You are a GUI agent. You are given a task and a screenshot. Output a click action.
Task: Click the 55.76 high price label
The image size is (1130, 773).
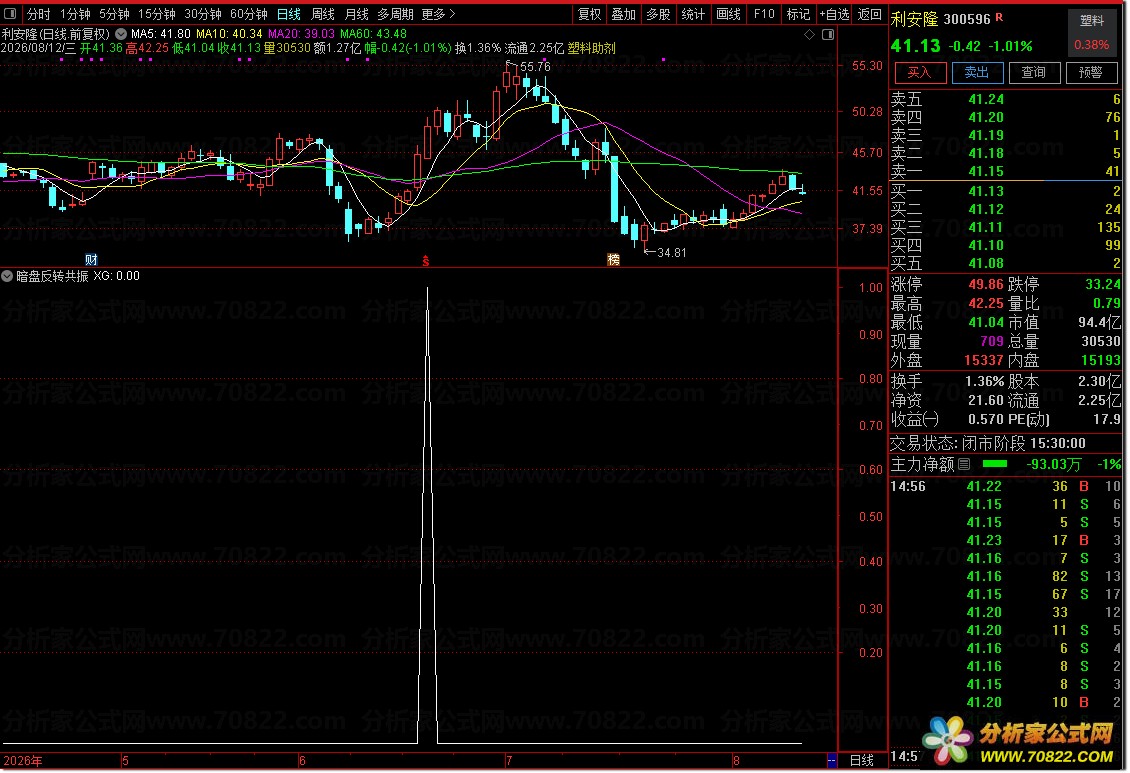535,67
